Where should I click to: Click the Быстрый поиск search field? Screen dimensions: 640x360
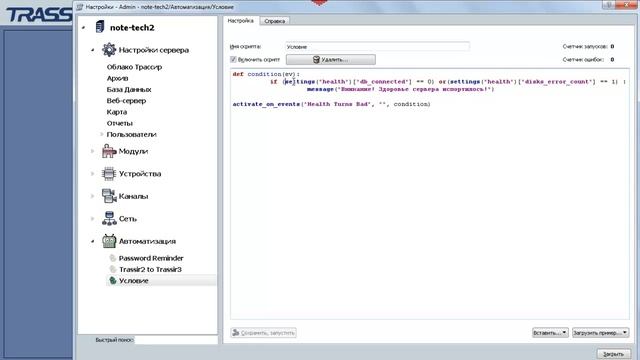coord(176,340)
